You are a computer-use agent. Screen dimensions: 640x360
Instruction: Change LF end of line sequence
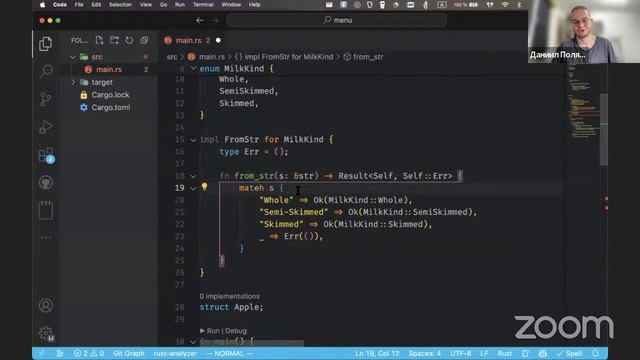coord(484,353)
